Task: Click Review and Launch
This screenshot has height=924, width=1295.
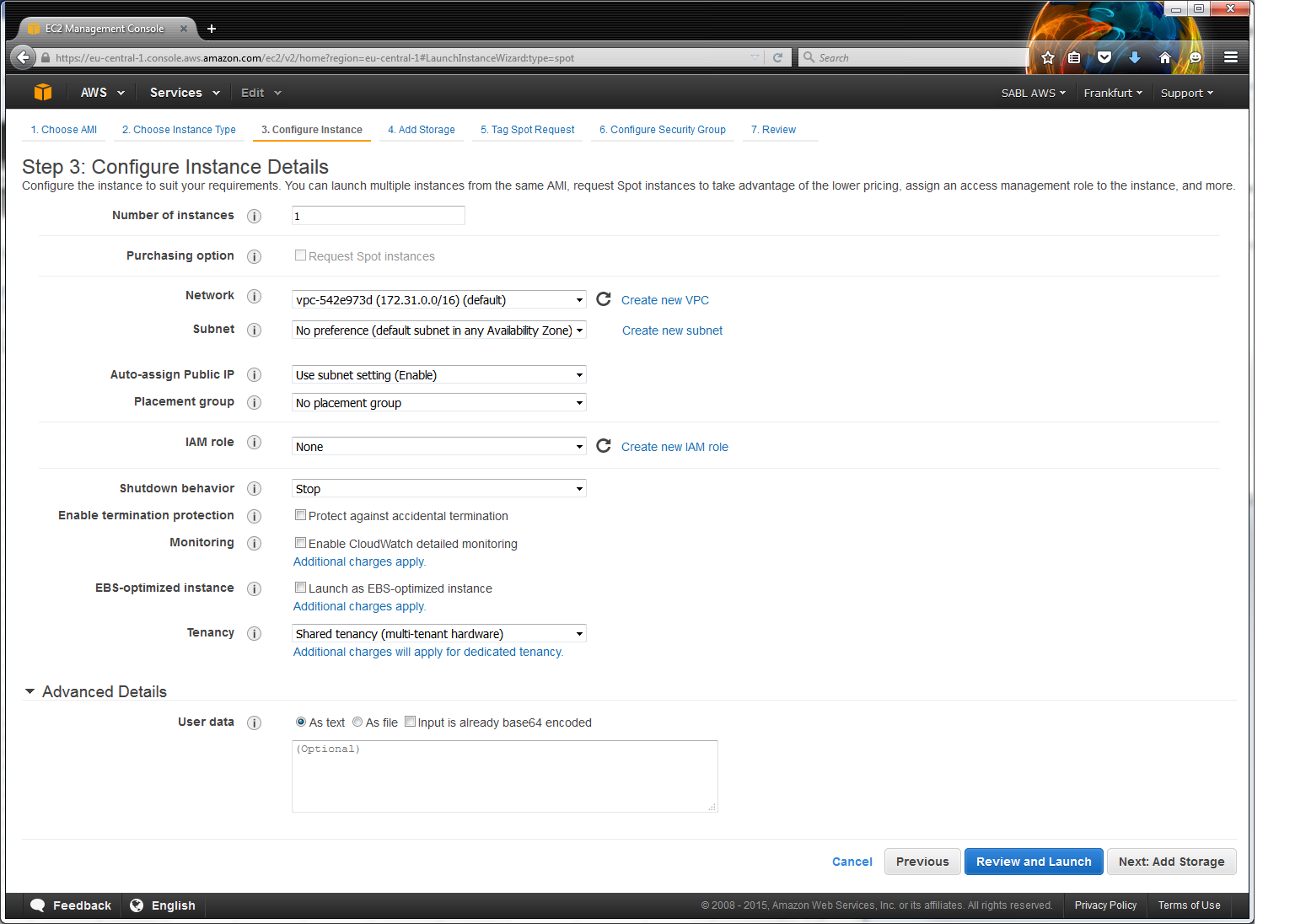Action: click(x=1033, y=861)
